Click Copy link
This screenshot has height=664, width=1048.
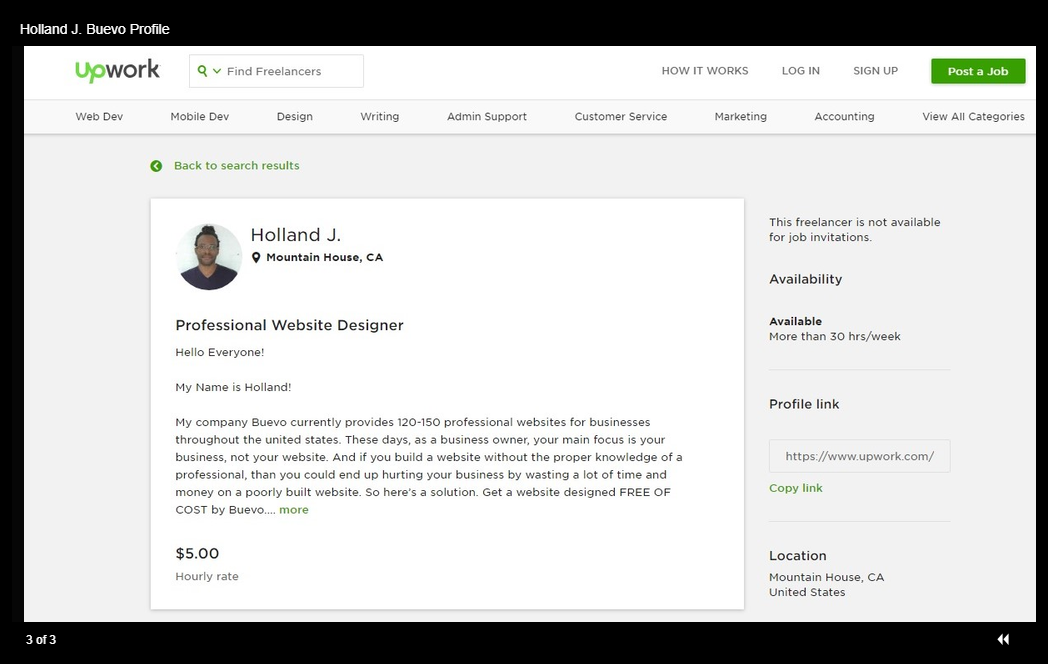(x=795, y=488)
